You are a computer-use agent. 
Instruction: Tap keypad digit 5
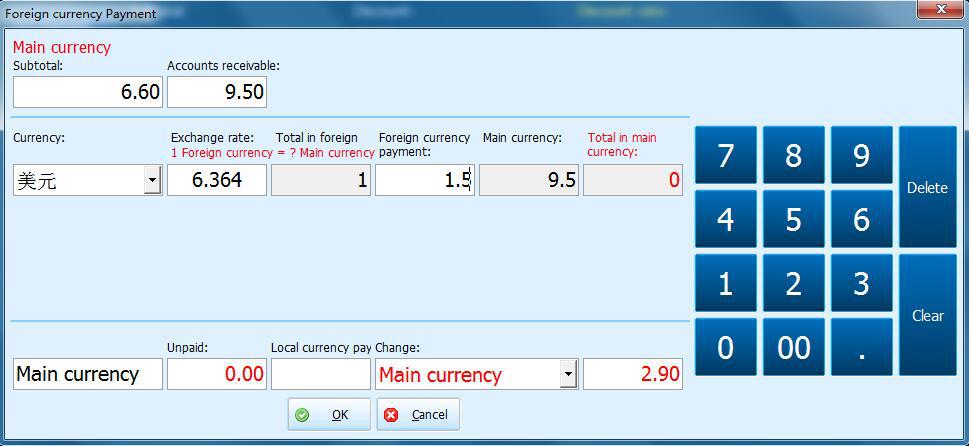[793, 219]
